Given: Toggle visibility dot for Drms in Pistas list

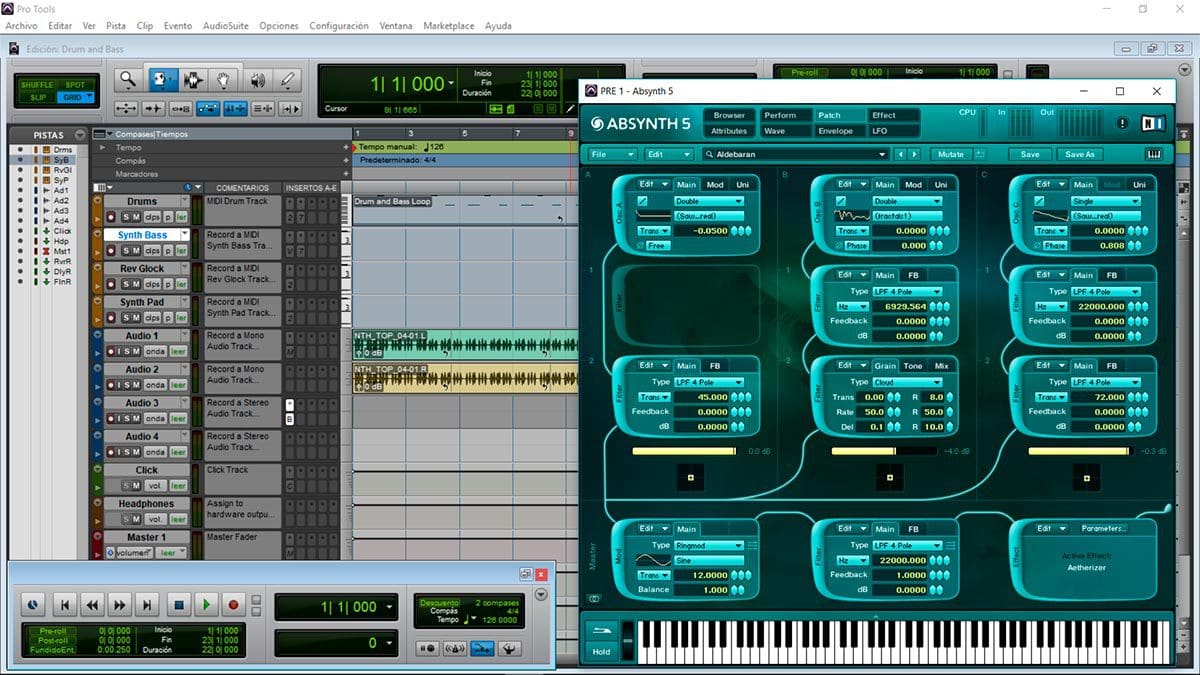Looking at the screenshot, I should [x=19, y=149].
